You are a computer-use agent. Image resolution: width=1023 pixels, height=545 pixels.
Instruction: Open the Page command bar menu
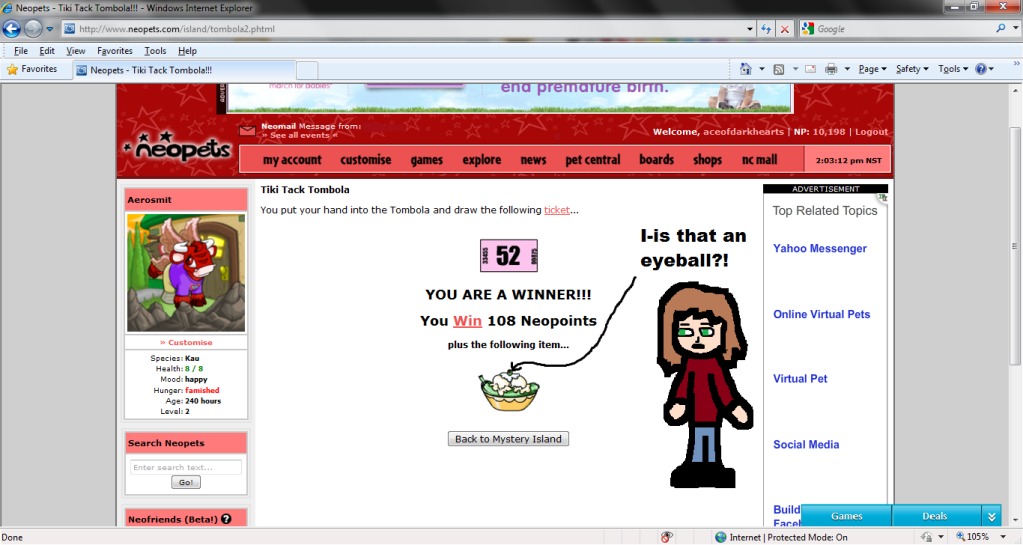click(872, 69)
